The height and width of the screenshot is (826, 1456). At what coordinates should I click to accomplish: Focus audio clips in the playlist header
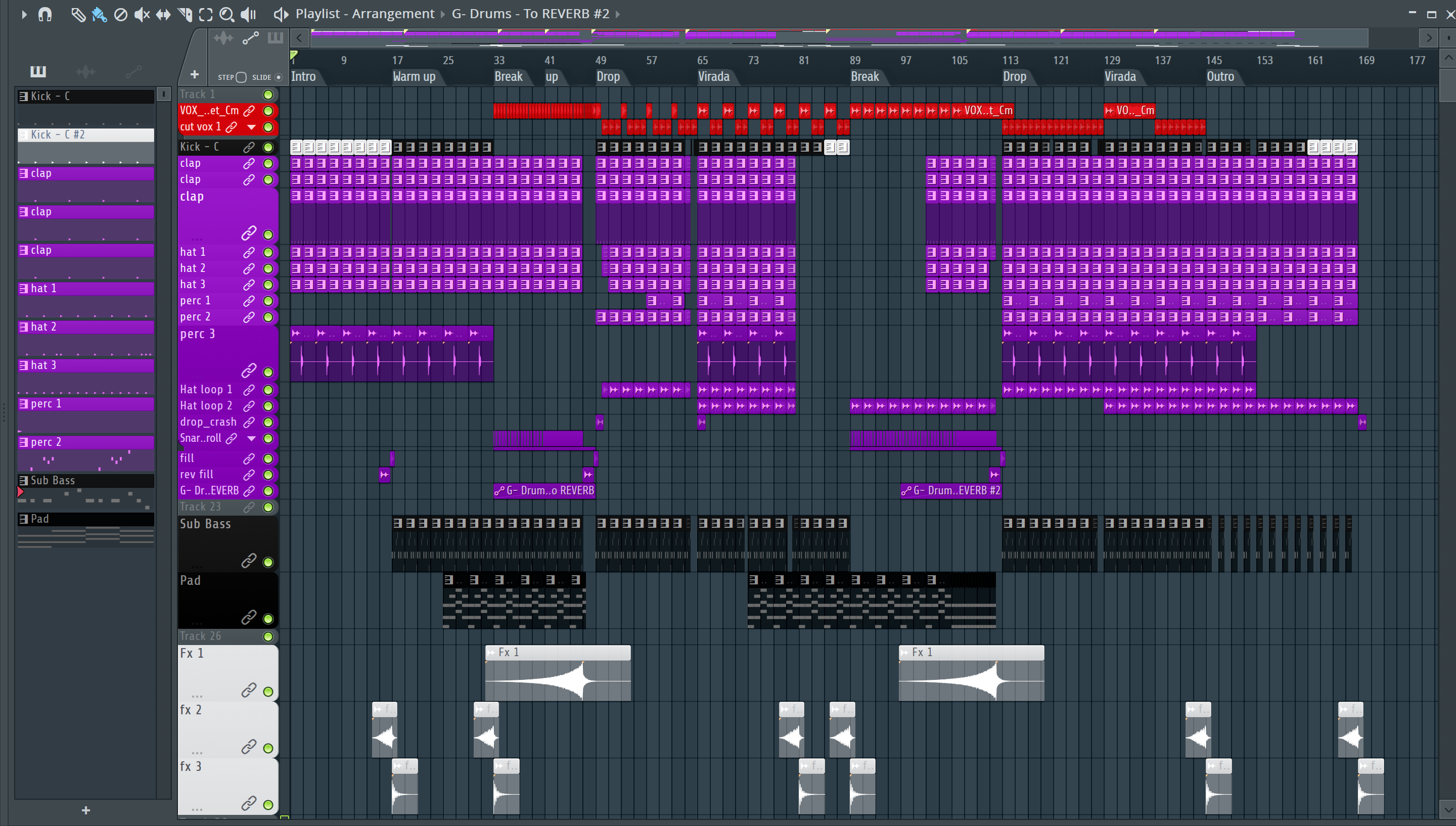(x=223, y=38)
